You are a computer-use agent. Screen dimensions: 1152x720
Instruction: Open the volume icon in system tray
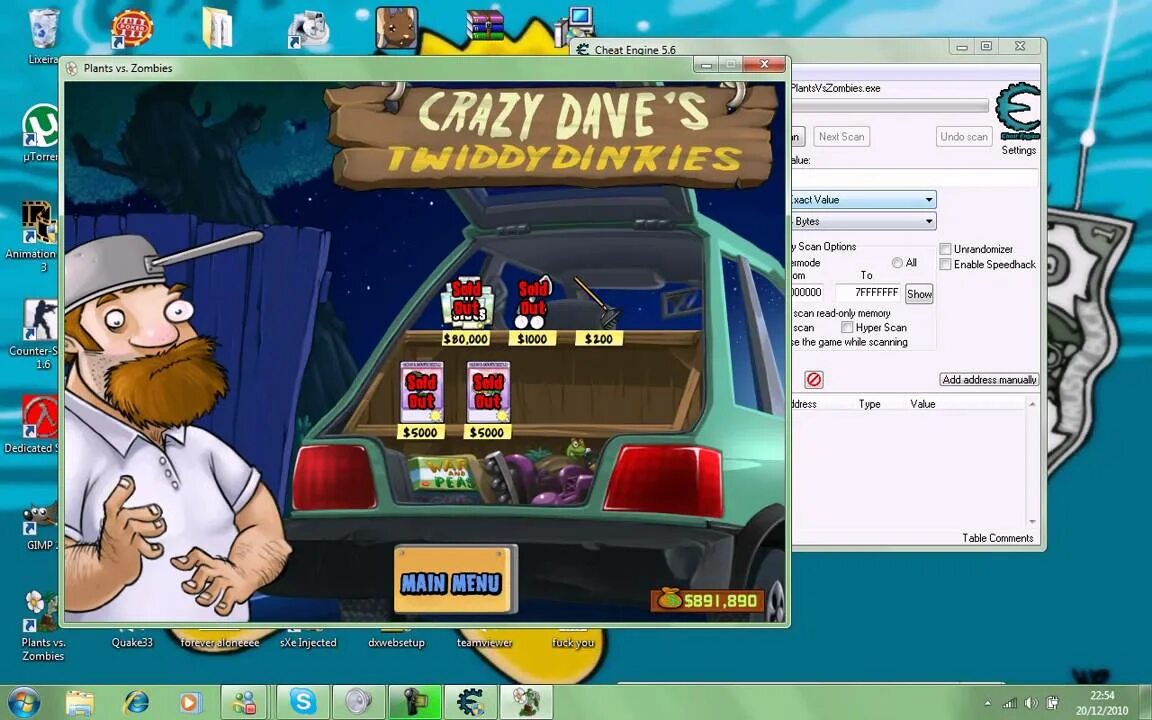click(x=1032, y=703)
